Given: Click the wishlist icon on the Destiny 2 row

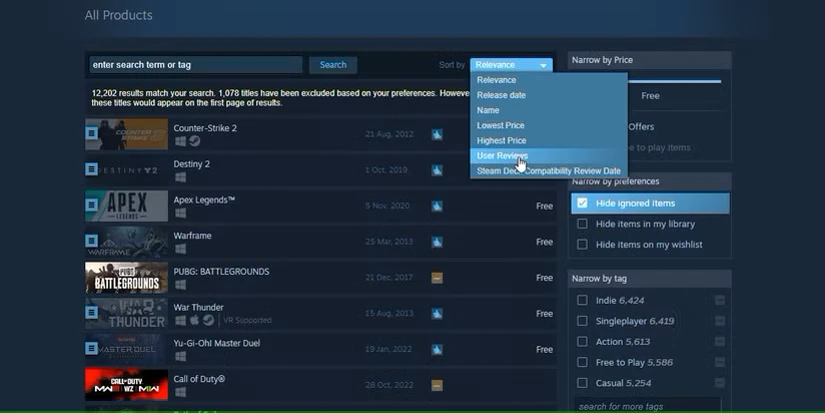Looking at the screenshot, I should point(92,169).
